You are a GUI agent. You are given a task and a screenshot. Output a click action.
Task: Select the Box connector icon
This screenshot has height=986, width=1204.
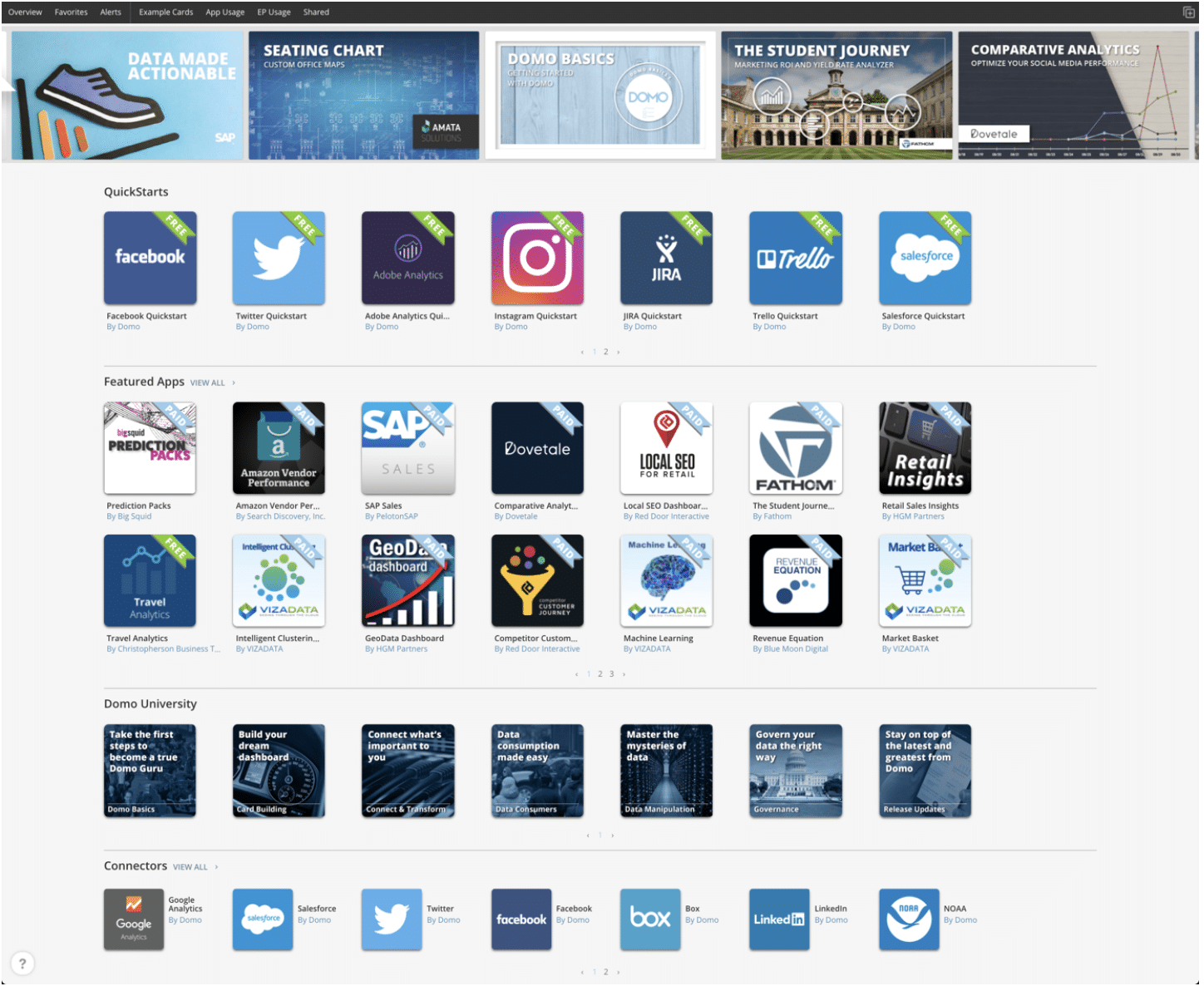(650, 919)
